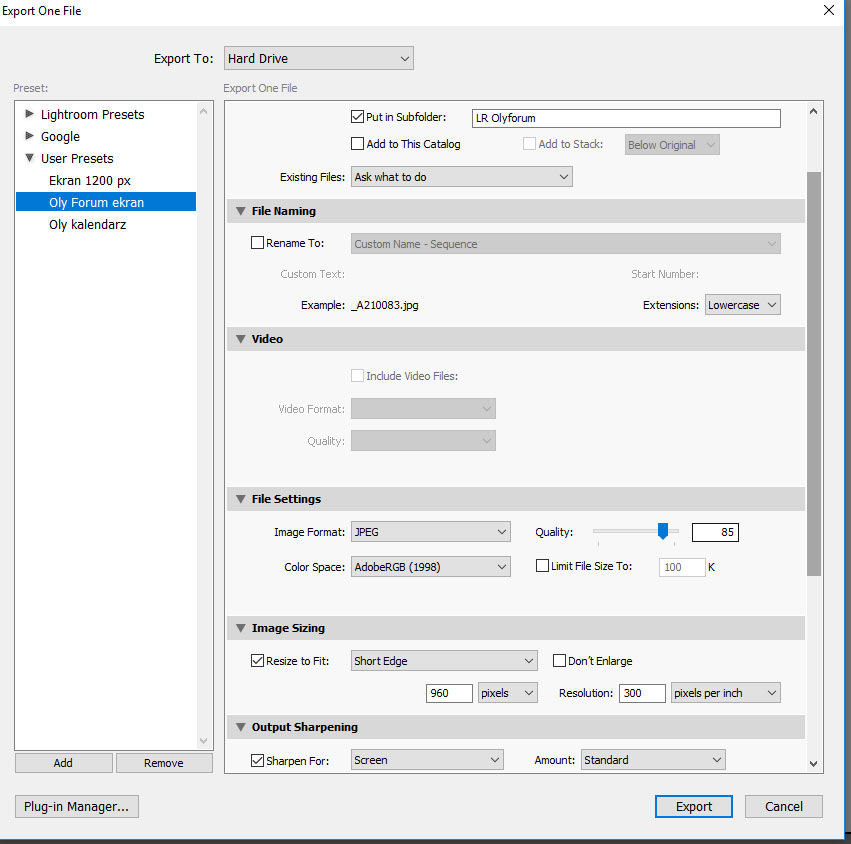
Task: Collapse the Video section triangle
Action: click(x=241, y=339)
